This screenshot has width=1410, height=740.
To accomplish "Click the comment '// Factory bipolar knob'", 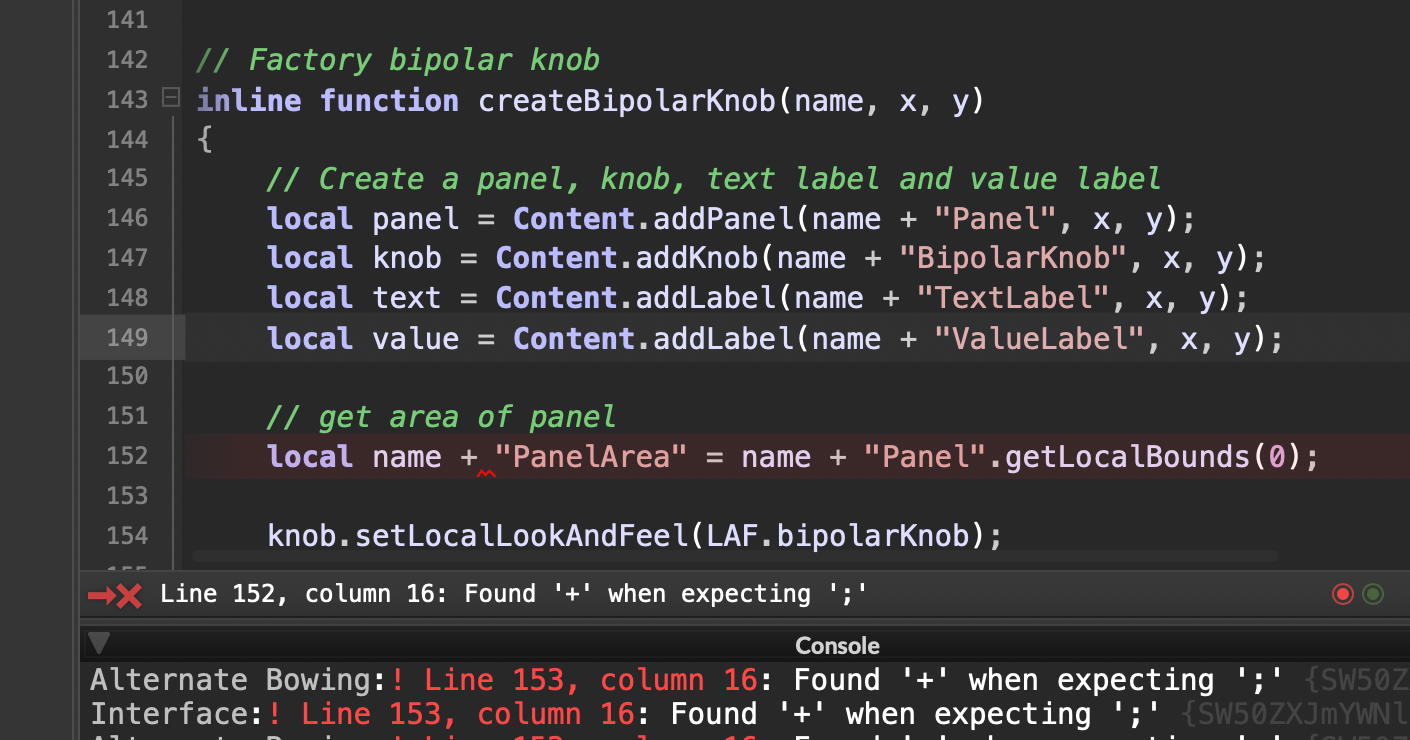I will click(x=398, y=61).
